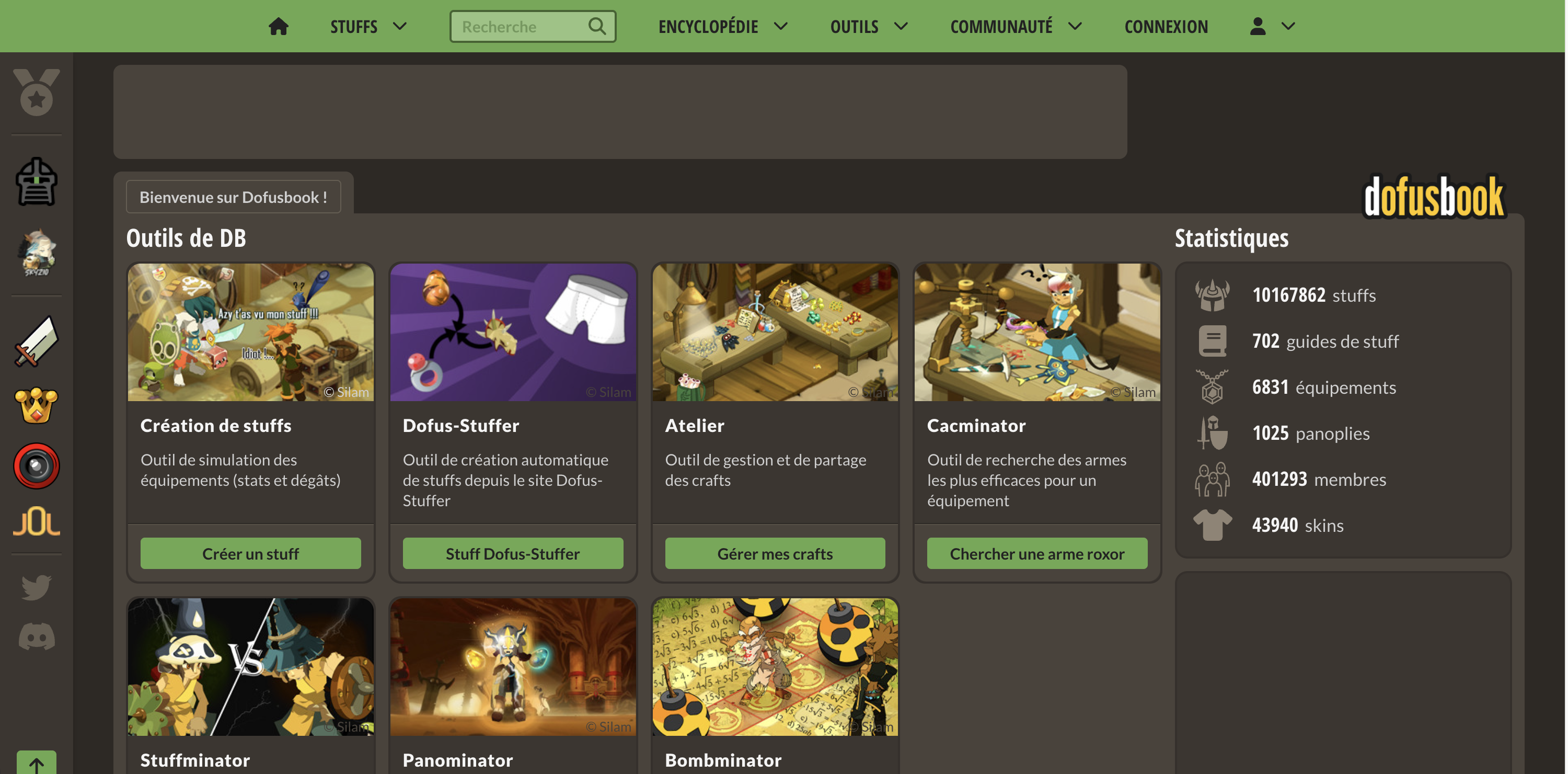Click the stuffs helmet statistics icon
Screen dimensions: 1568x774
pos(1213,295)
